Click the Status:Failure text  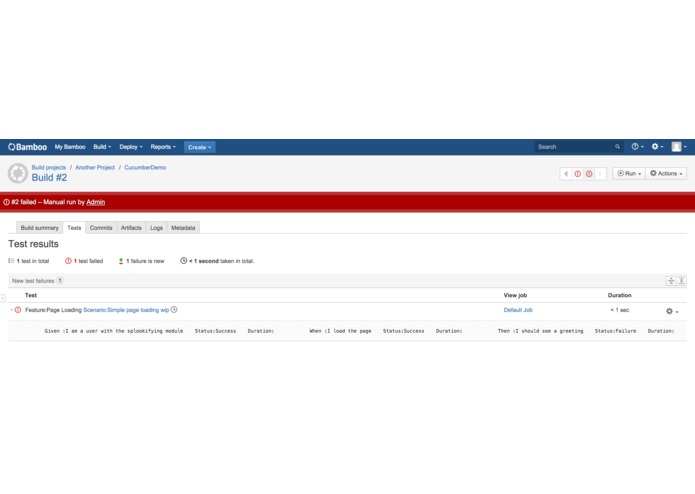615,331
